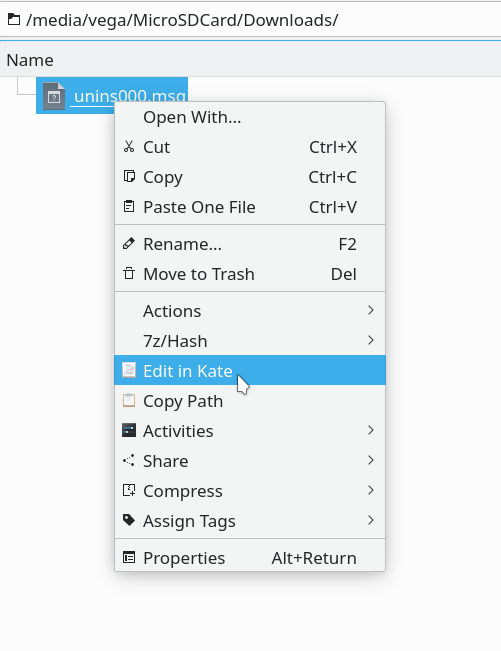Click the Name column header

tap(30, 60)
